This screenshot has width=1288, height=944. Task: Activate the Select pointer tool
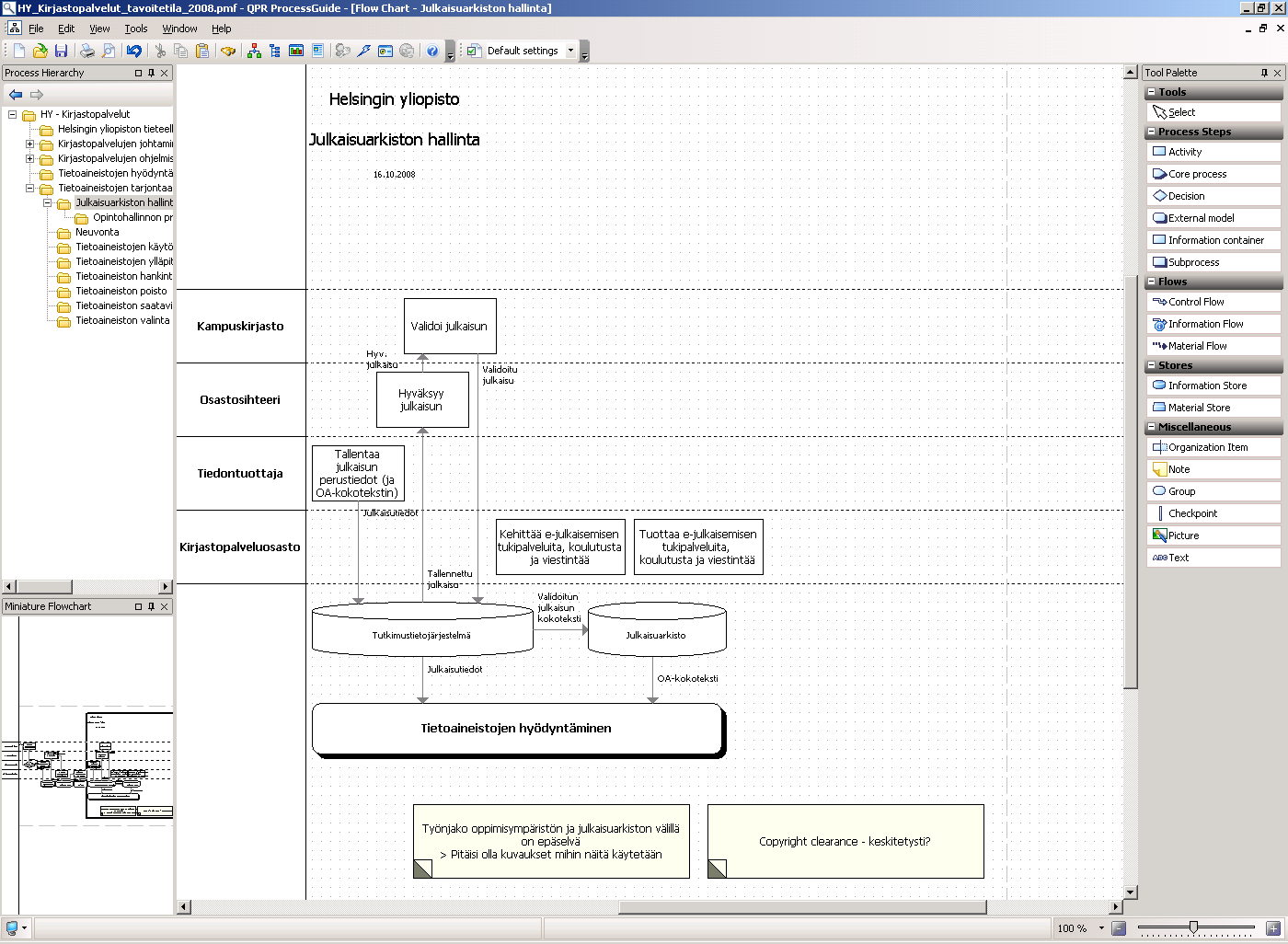coord(1213,112)
